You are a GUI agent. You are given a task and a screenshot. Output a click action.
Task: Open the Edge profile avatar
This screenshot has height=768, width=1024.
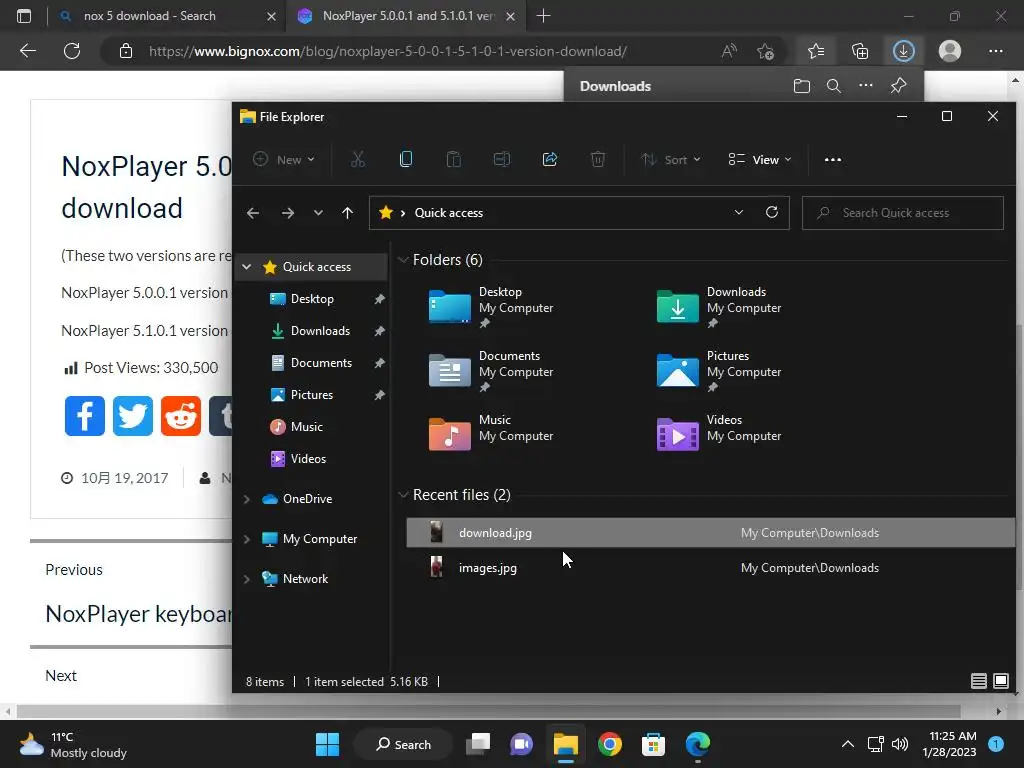coord(950,51)
